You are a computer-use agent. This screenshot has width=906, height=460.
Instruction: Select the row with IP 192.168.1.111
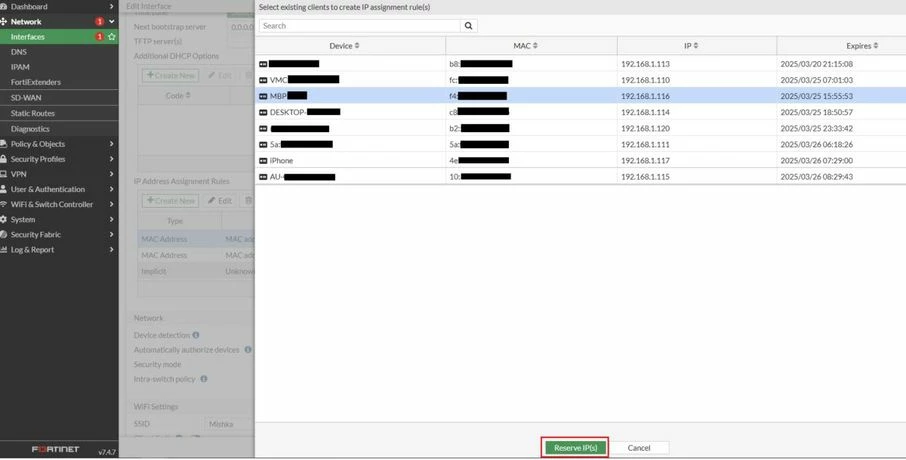581,144
